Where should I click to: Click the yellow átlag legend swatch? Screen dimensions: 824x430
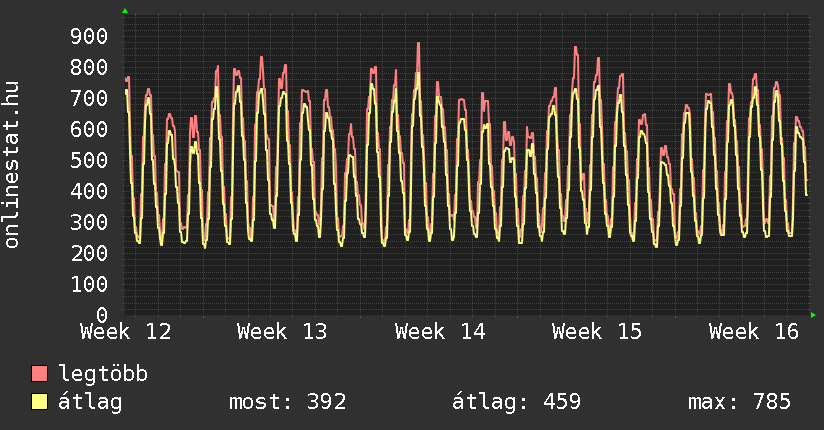pyautogui.click(x=40, y=402)
